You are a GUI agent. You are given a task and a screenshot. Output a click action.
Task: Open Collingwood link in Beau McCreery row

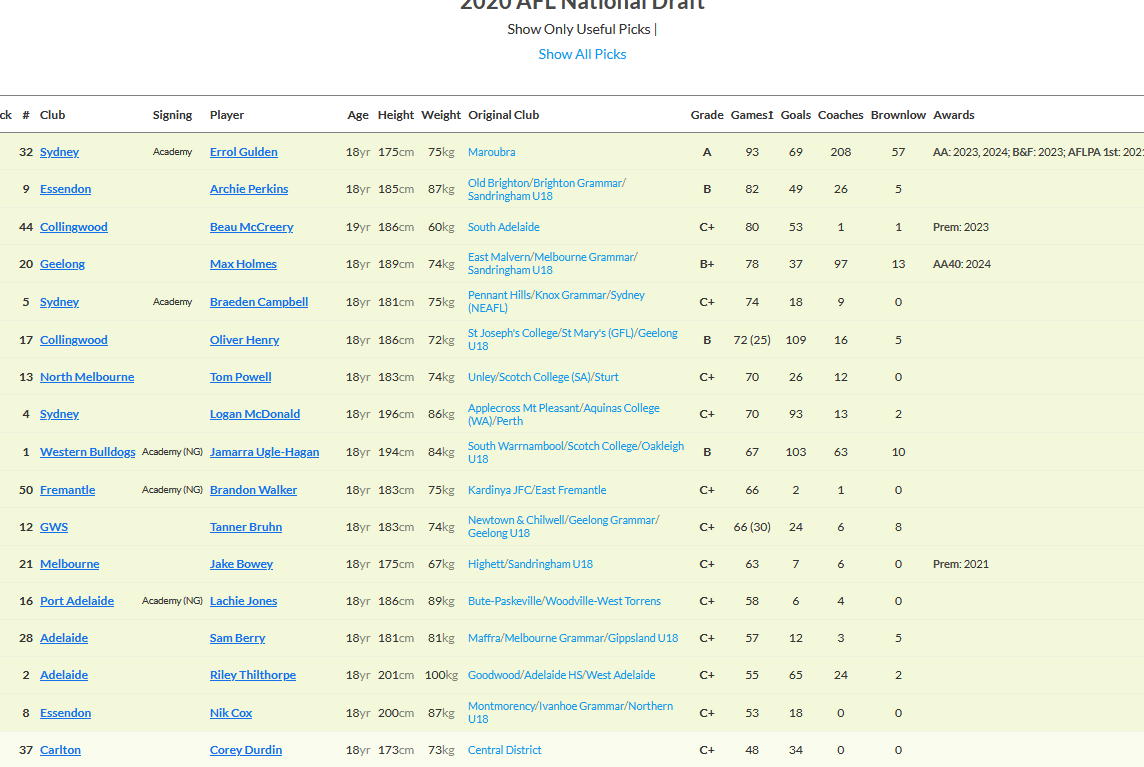74,227
